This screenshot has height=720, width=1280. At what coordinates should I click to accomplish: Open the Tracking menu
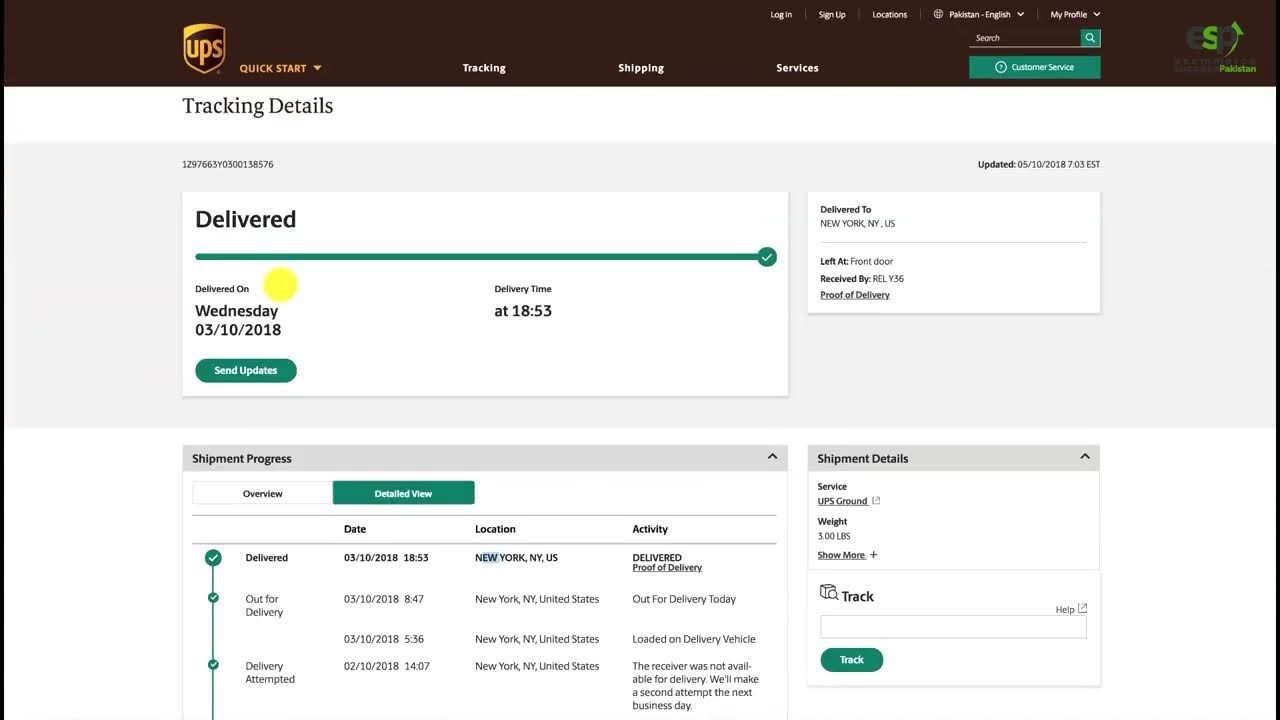[x=484, y=68]
